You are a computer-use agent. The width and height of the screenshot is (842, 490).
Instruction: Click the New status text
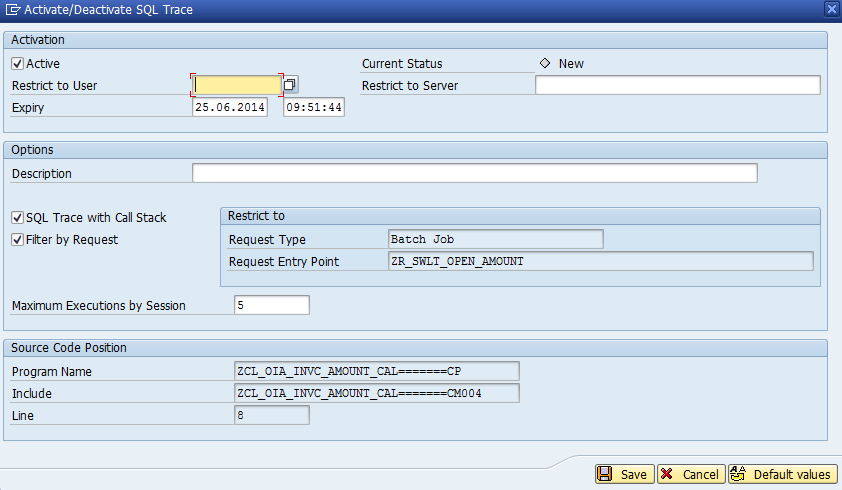tap(571, 63)
